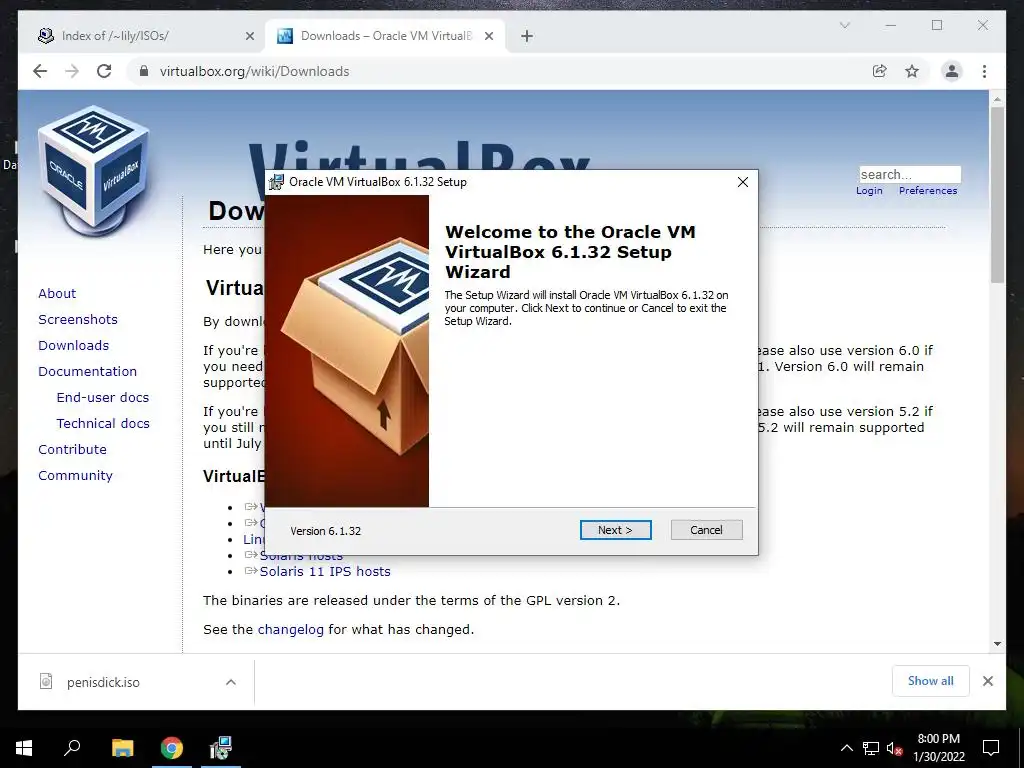Show hidden system tray icons
This screenshot has width=1024, height=768.
click(x=846, y=748)
